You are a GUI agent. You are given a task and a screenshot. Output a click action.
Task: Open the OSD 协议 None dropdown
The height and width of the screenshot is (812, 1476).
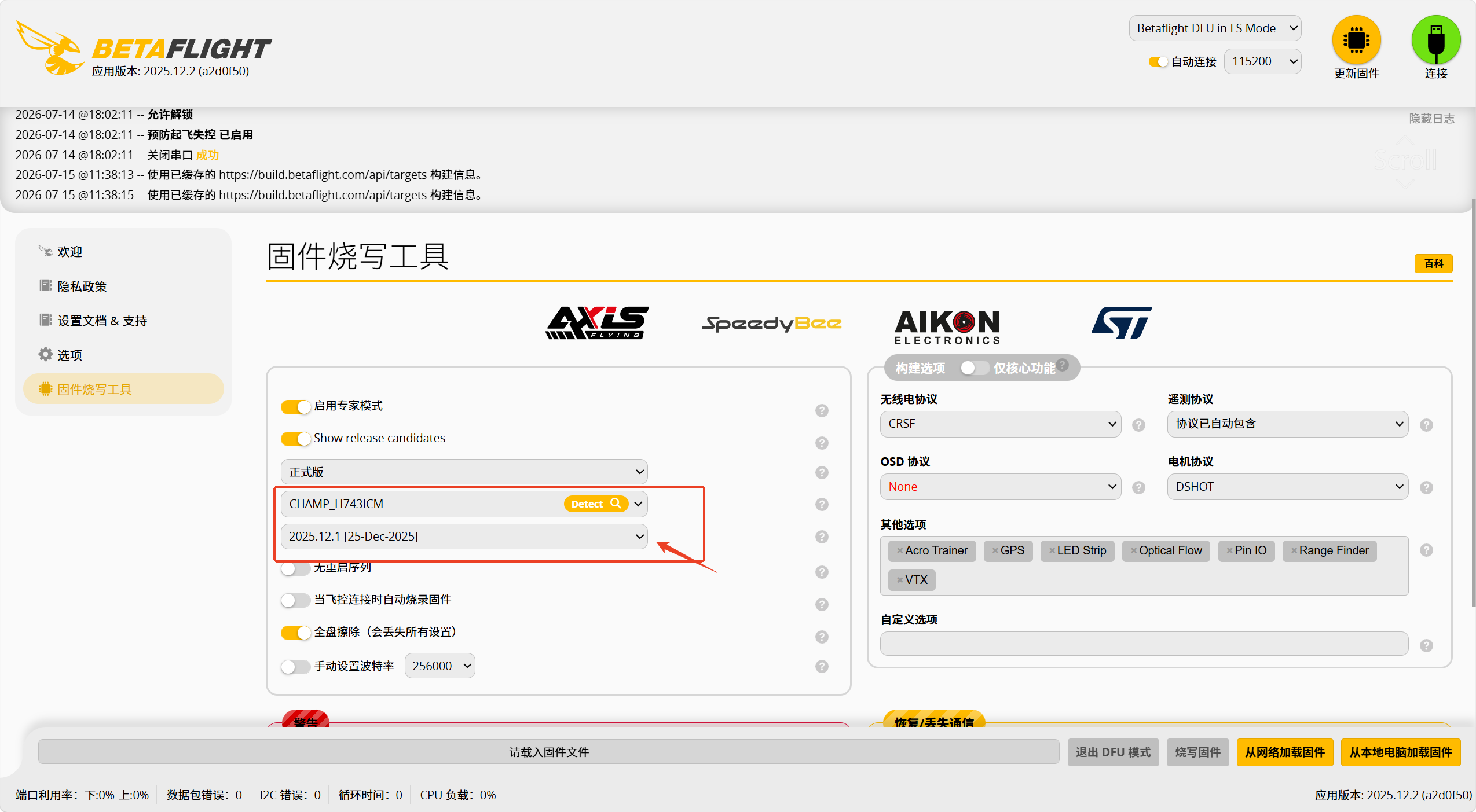pos(1000,487)
